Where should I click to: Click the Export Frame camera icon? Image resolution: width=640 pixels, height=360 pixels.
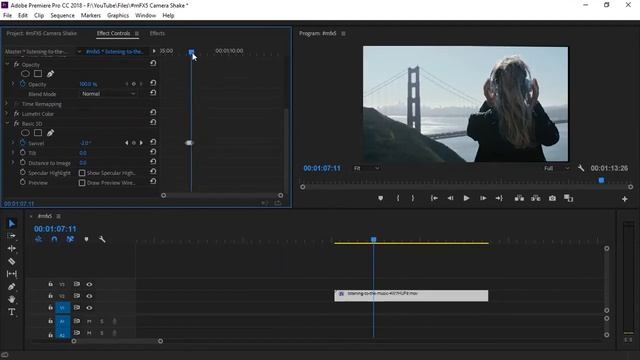click(x=552, y=198)
